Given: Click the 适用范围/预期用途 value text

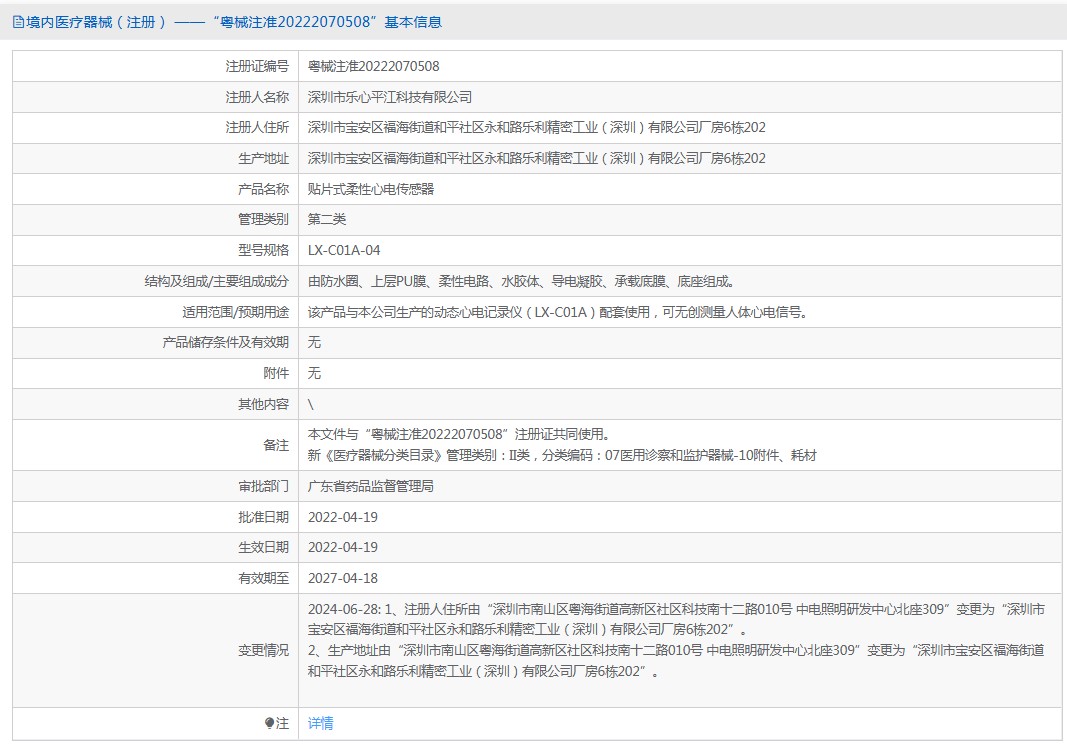Looking at the screenshot, I should pyautogui.click(x=557, y=312).
